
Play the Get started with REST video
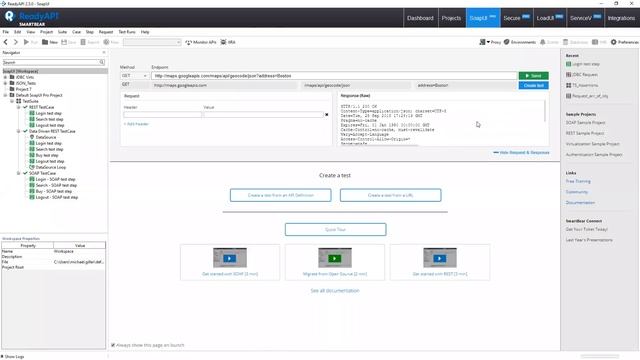coord(440,258)
